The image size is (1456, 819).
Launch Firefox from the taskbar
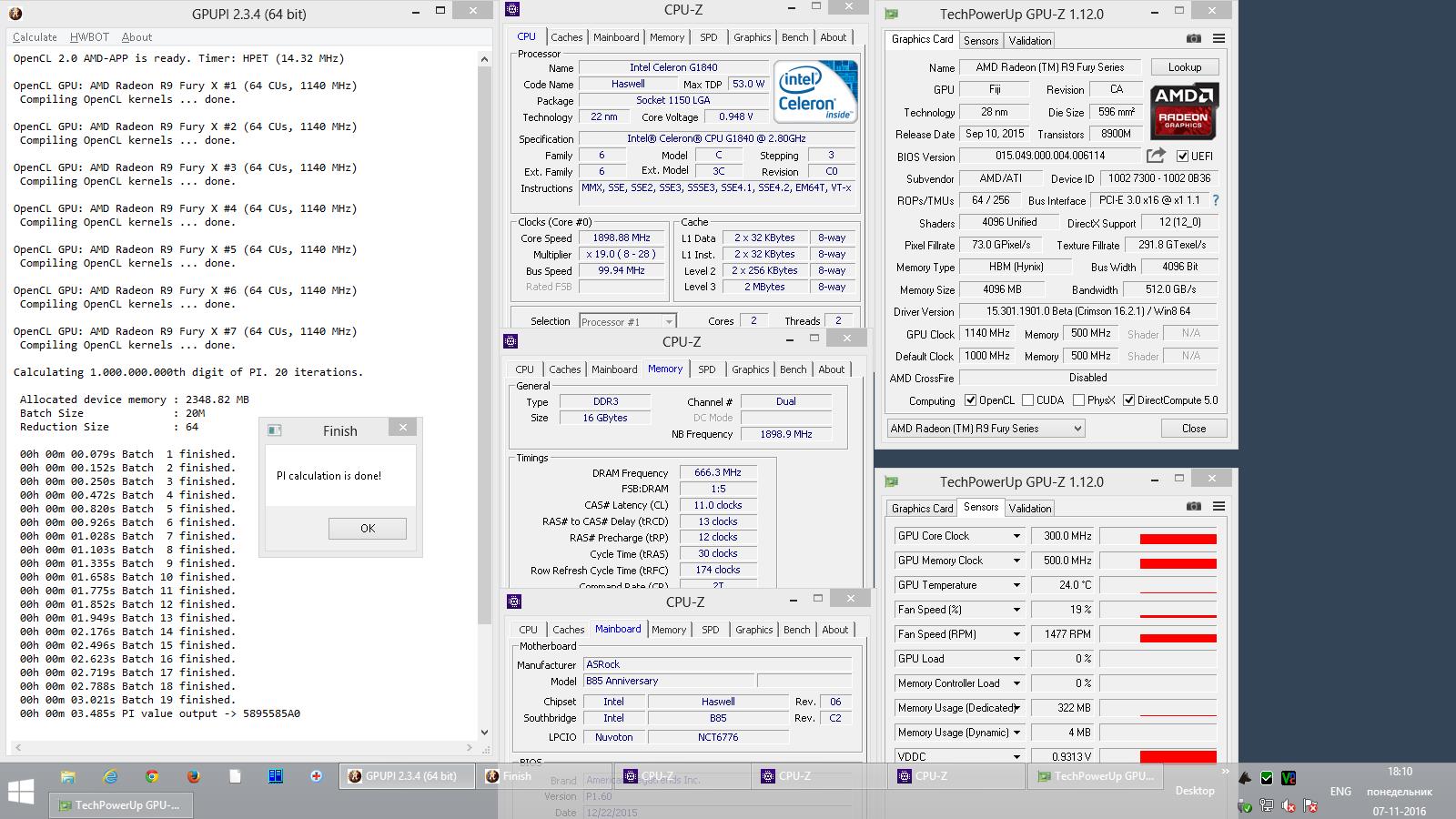[193, 776]
